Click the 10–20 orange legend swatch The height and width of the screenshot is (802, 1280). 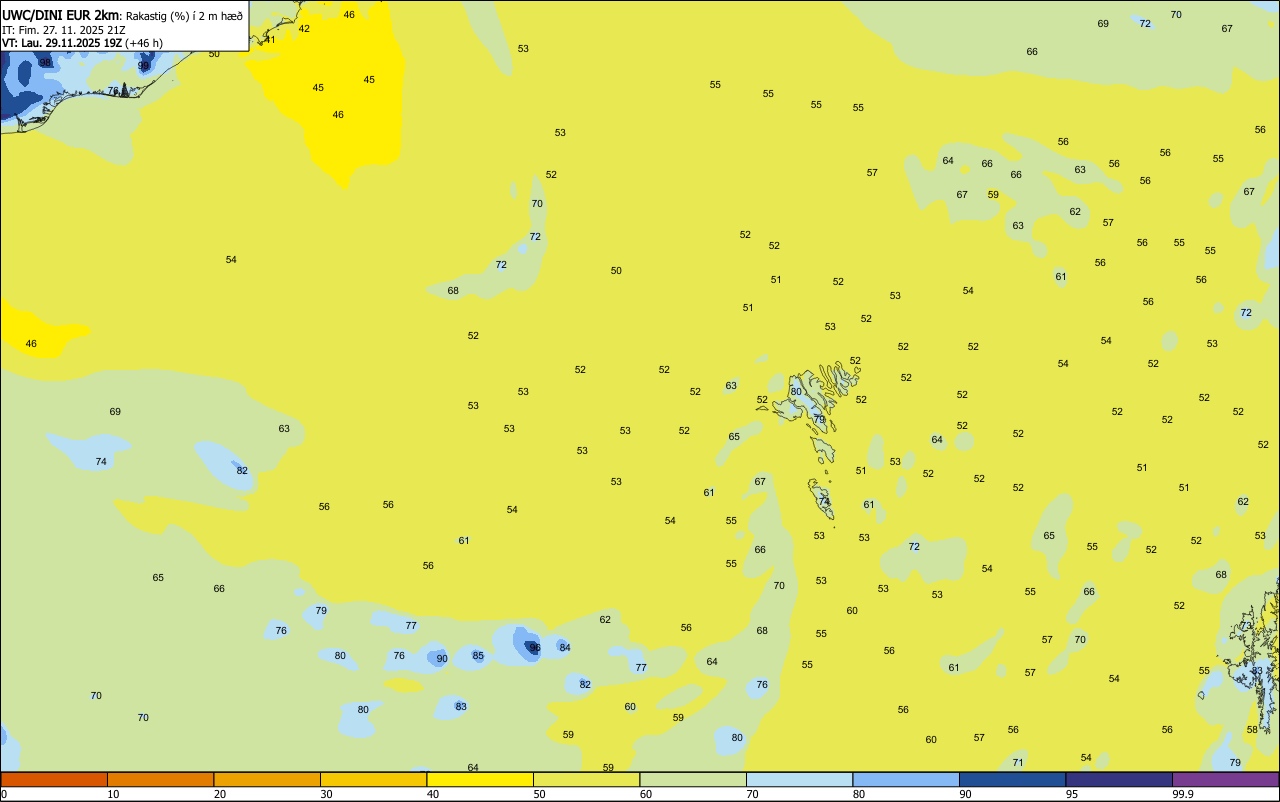160,779
